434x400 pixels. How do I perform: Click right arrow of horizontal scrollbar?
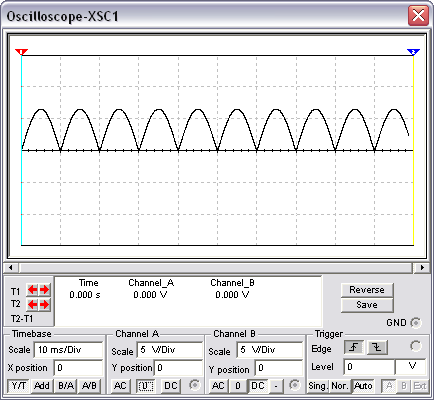click(422, 267)
